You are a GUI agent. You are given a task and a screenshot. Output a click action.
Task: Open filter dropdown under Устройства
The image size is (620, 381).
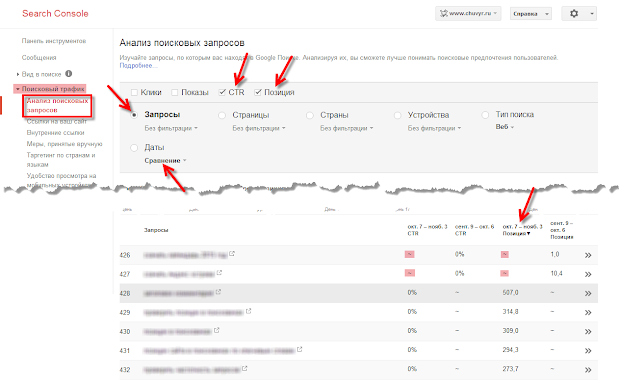434,128
